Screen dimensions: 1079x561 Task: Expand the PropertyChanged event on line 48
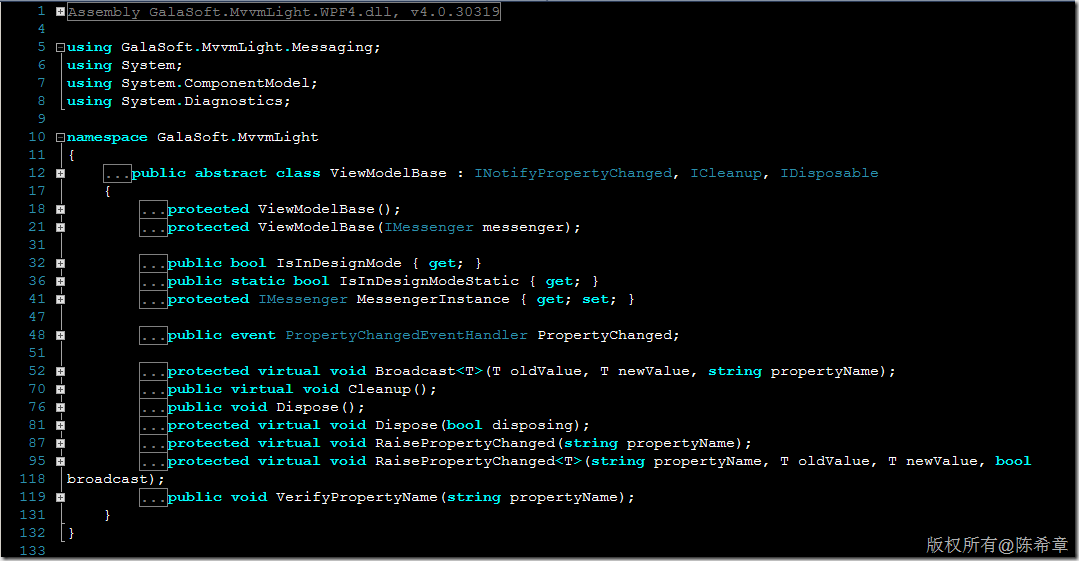(61, 335)
